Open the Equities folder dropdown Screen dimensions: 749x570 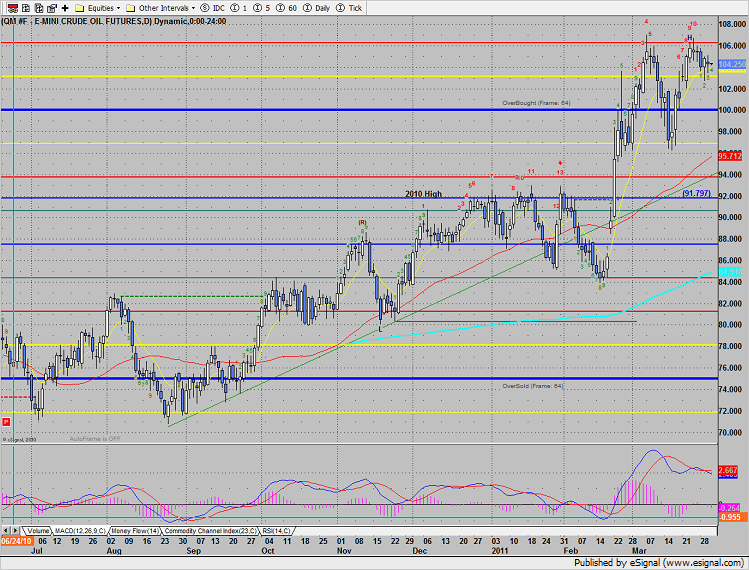(98, 8)
